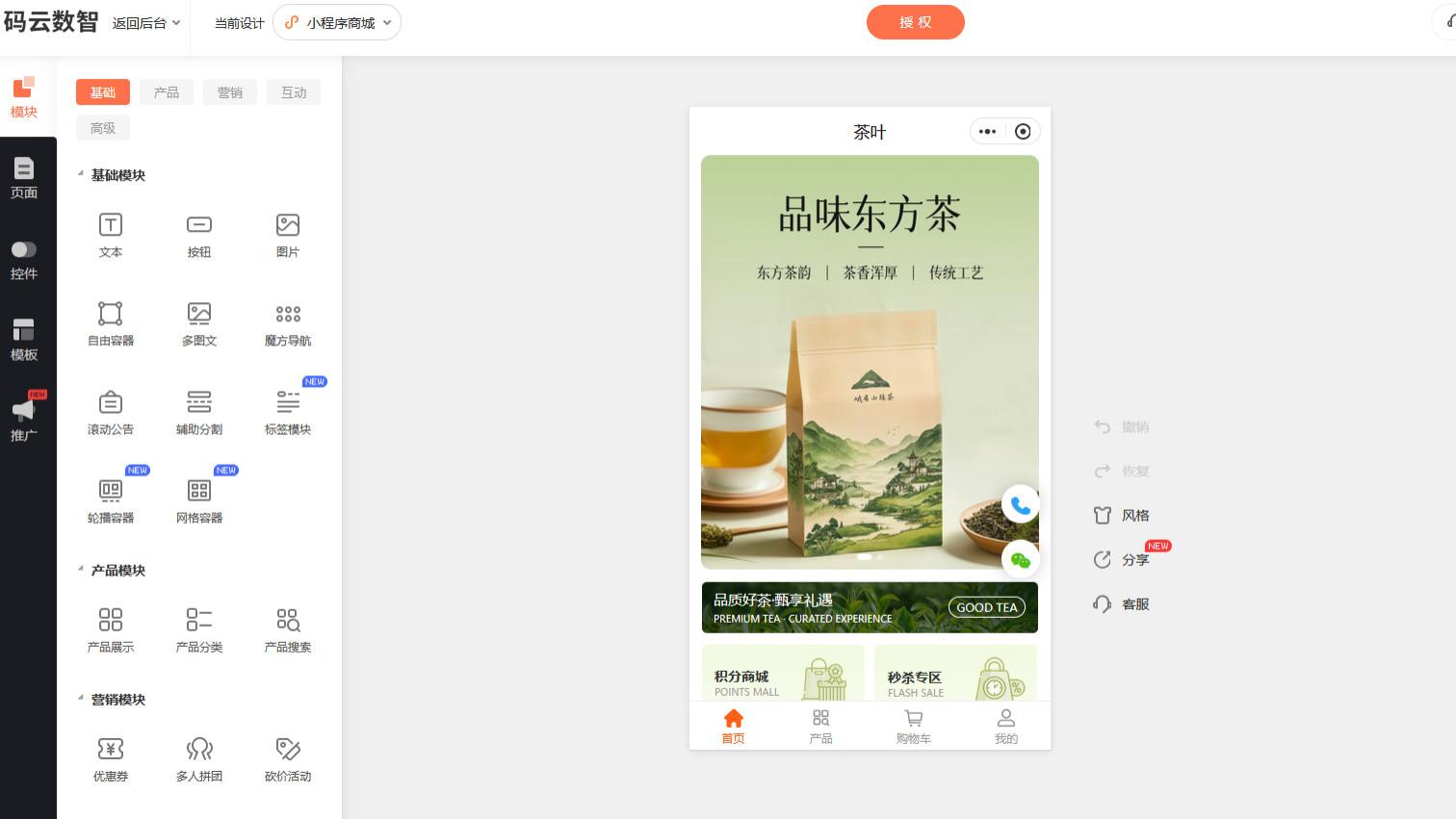Open the 小程序商城 design switcher dropdown

point(337,22)
